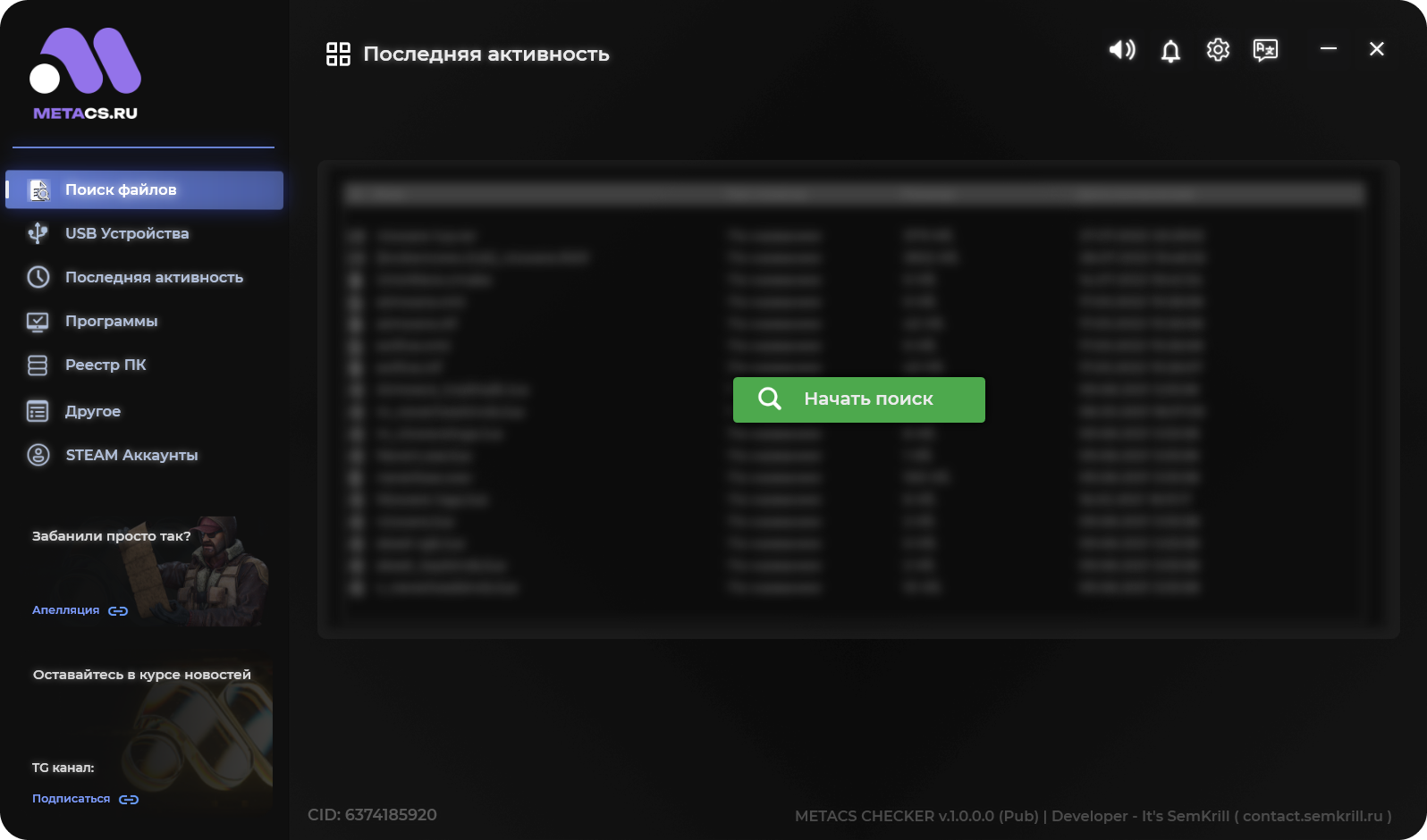Click the language translation icon
This screenshot has width=1427, height=840.
tap(1265, 50)
